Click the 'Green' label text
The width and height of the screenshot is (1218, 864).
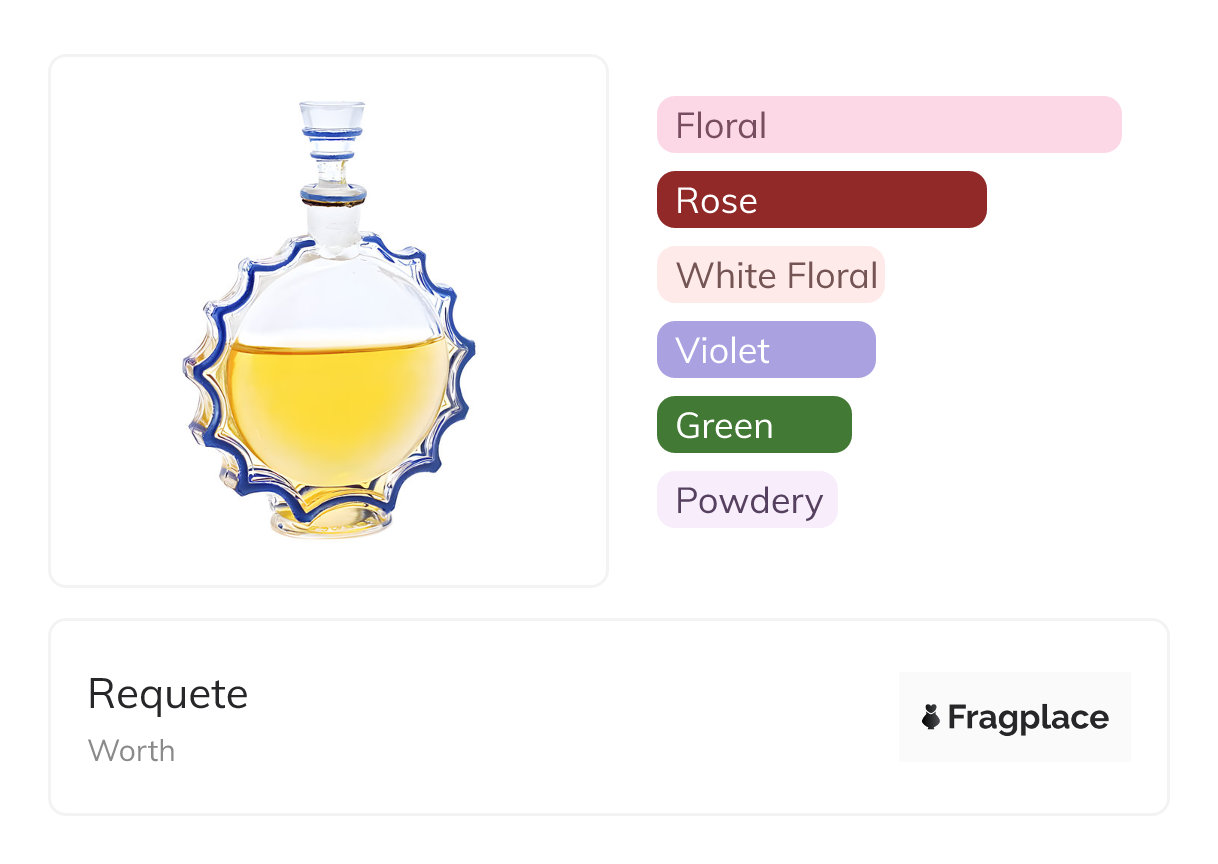click(724, 426)
